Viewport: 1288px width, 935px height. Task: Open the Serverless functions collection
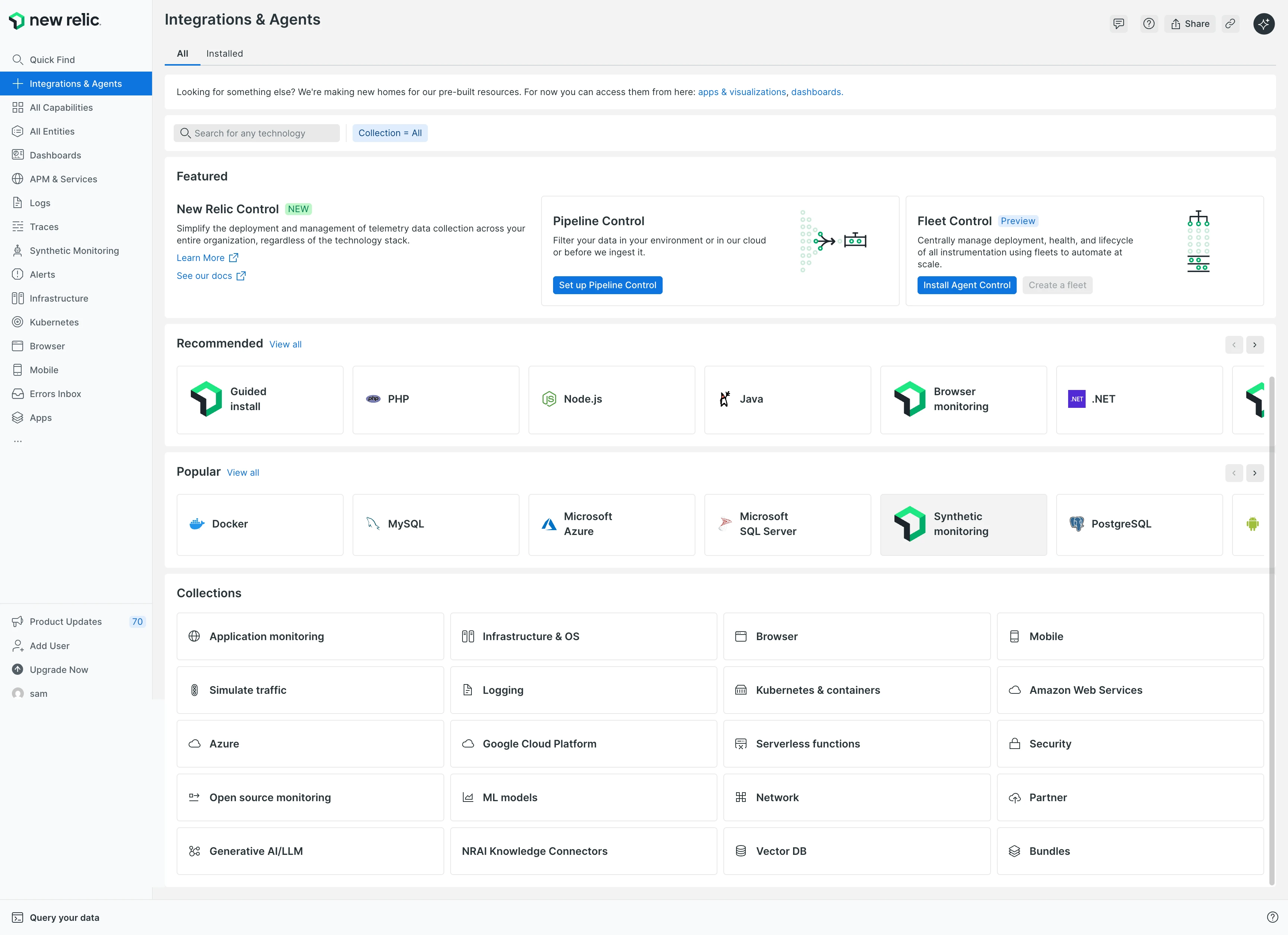pyautogui.click(x=856, y=744)
